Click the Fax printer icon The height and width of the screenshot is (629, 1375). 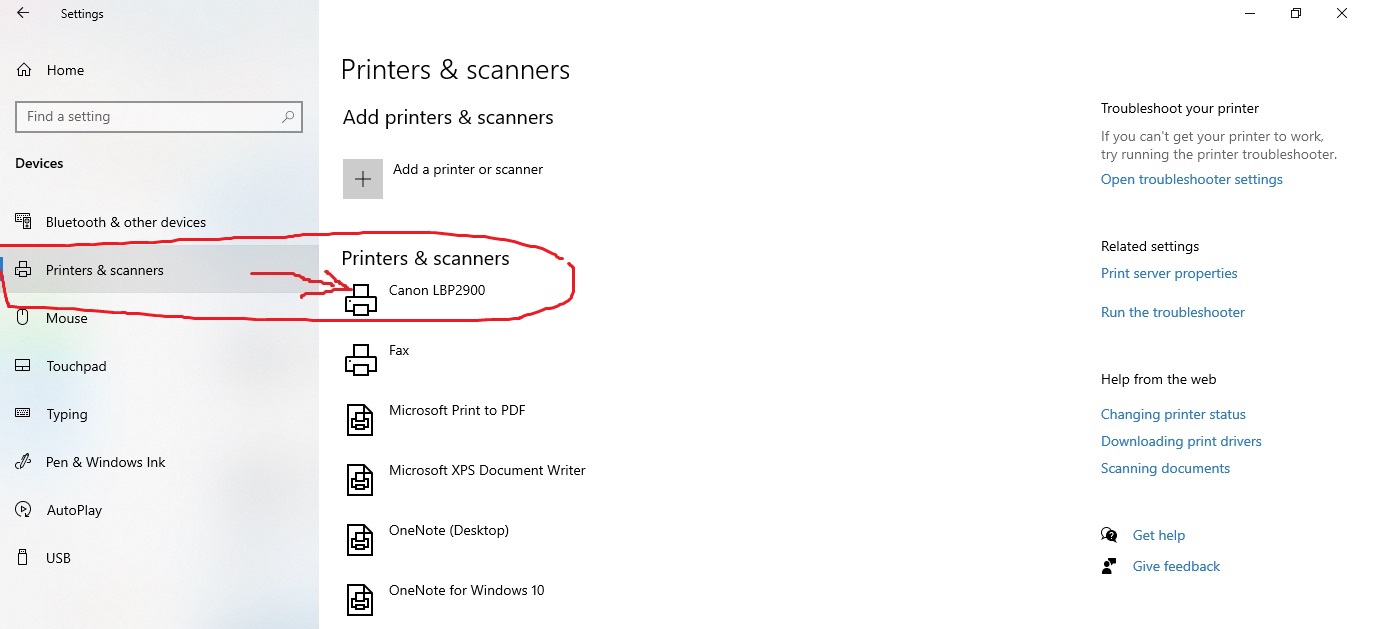(361, 359)
